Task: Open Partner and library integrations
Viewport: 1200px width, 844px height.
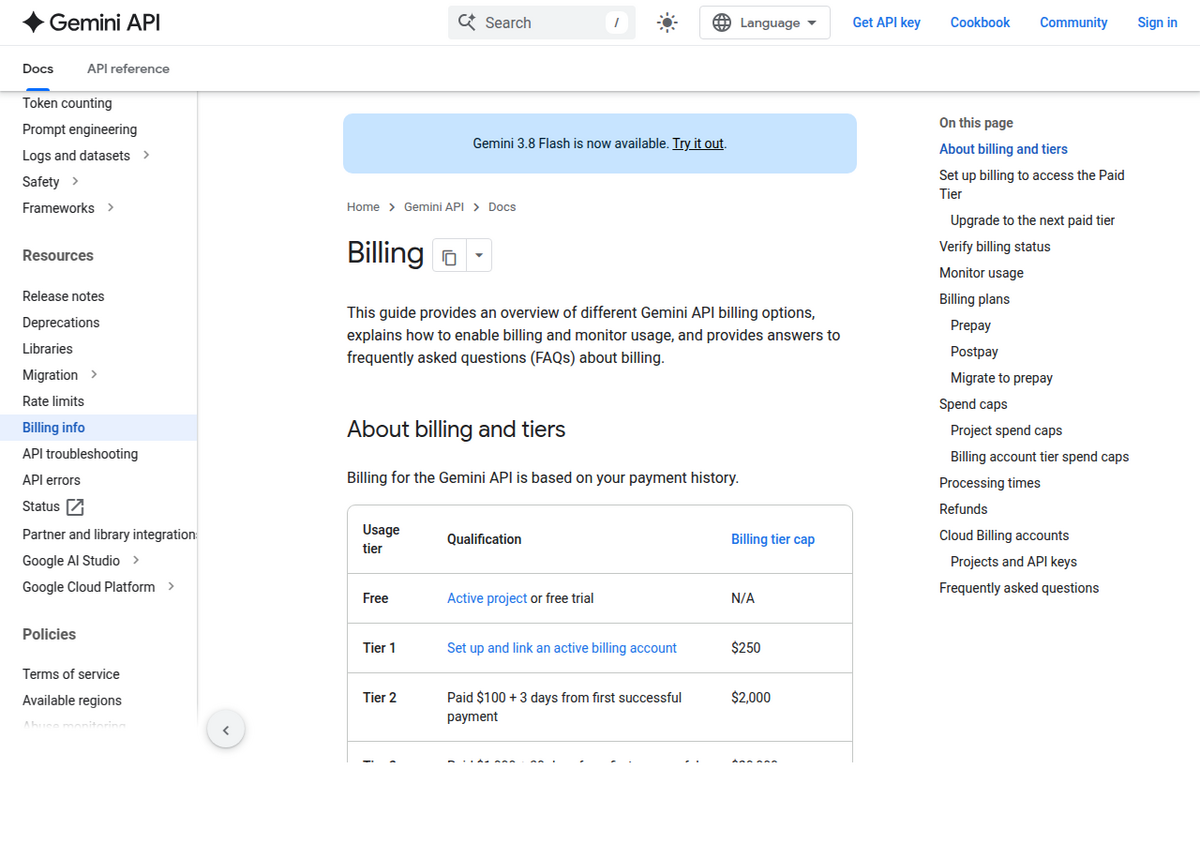Action: [x=109, y=534]
